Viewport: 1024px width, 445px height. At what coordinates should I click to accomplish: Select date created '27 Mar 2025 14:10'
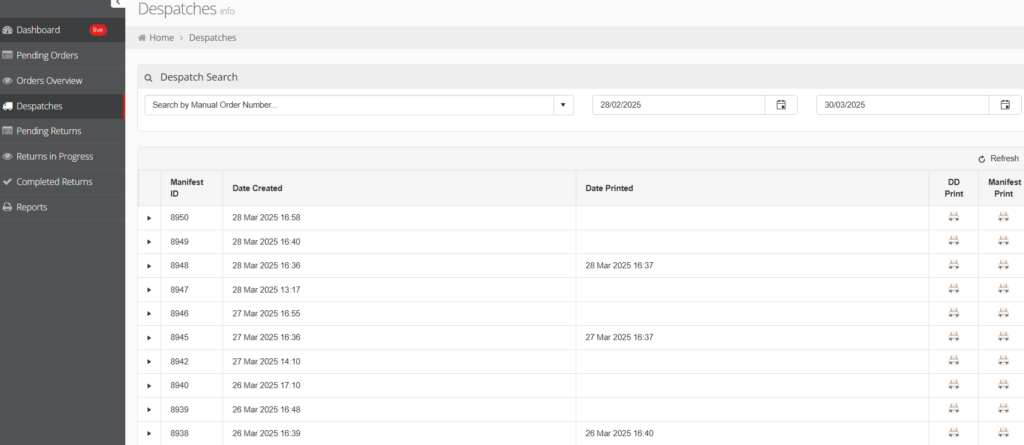click(x=266, y=361)
